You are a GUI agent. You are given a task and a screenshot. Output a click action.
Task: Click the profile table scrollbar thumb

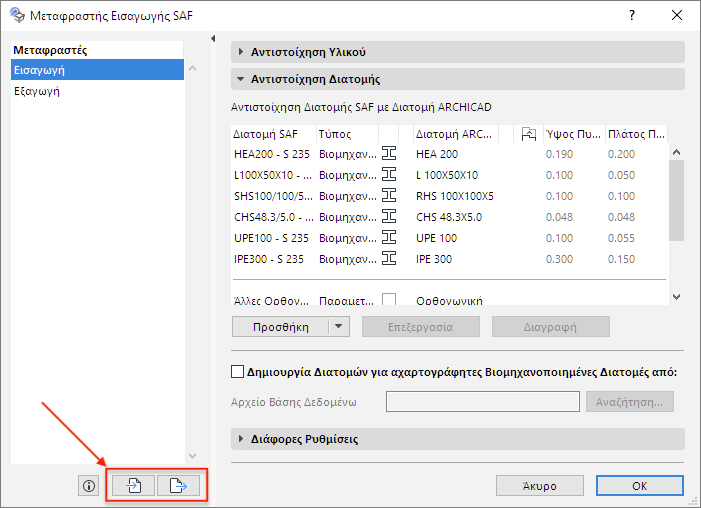tap(676, 200)
